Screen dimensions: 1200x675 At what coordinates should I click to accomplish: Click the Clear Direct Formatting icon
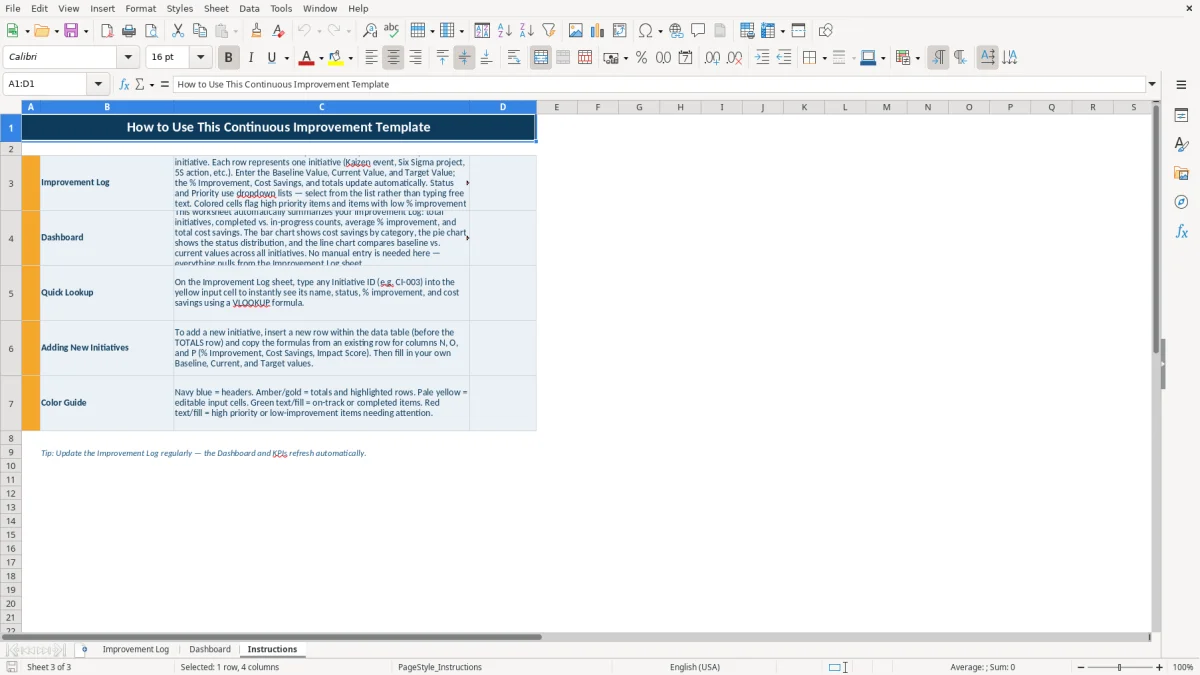tap(278, 31)
